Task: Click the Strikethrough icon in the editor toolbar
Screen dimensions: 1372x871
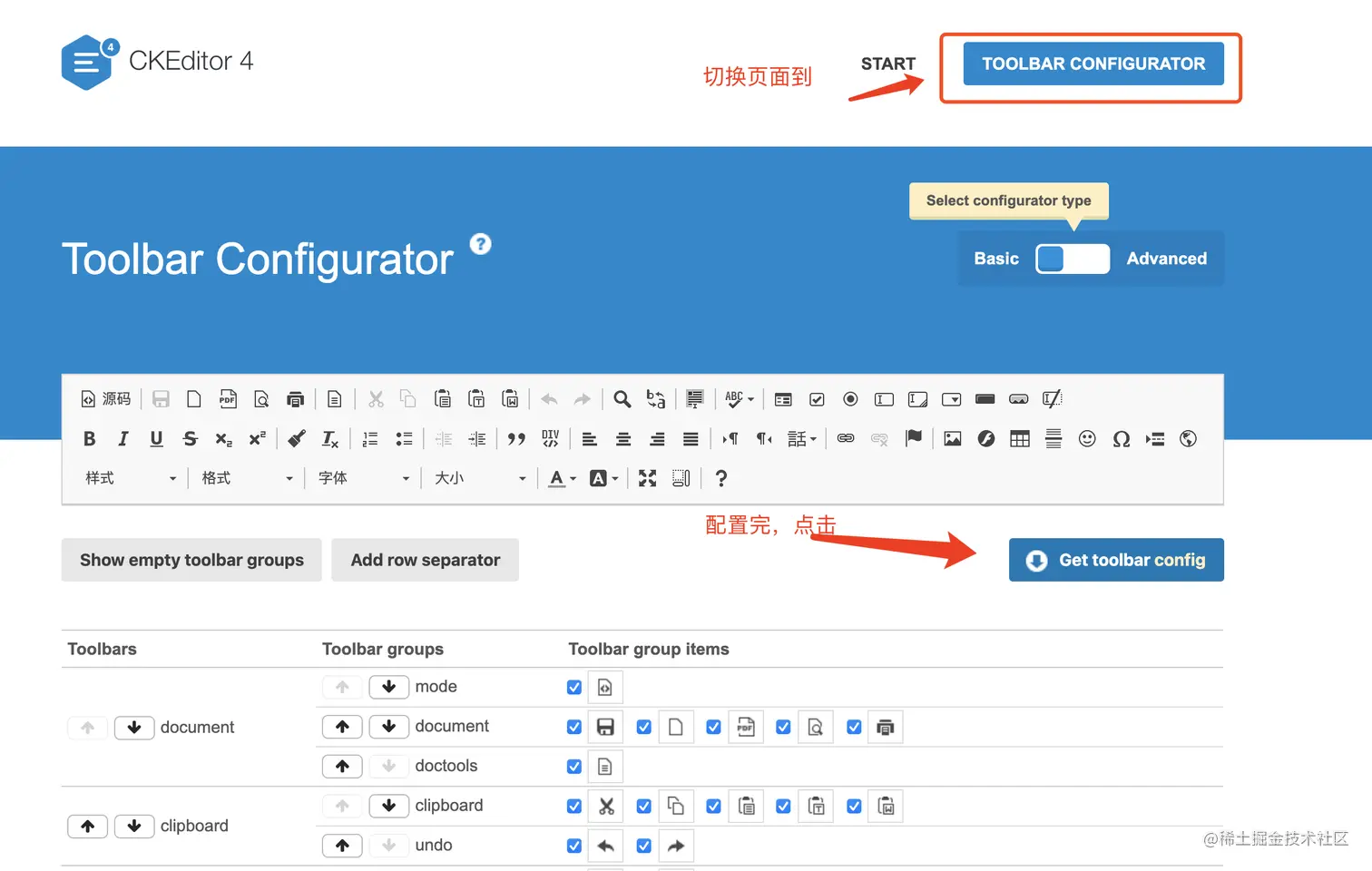Action: pyautogui.click(x=190, y=439)
